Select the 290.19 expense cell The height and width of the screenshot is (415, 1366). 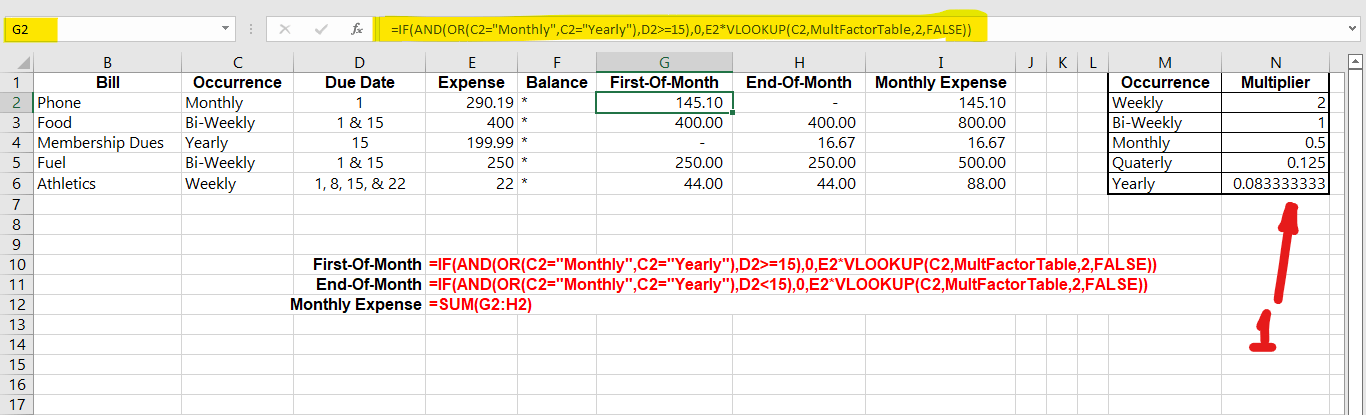point(472,102)
